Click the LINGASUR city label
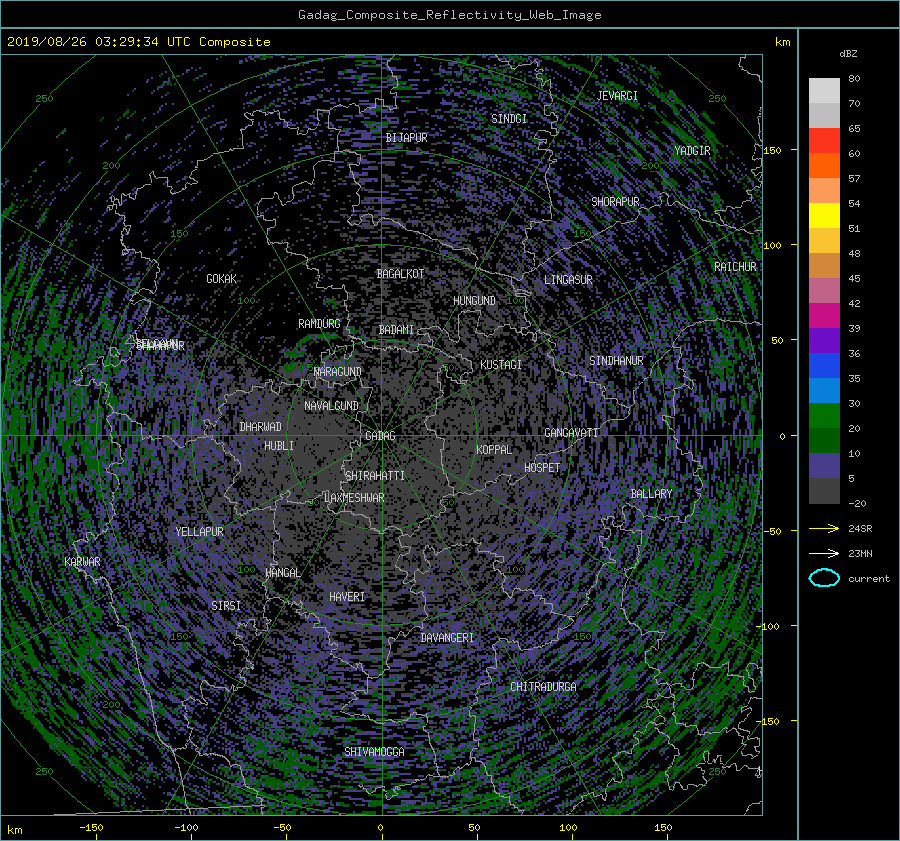 [568, 280]
